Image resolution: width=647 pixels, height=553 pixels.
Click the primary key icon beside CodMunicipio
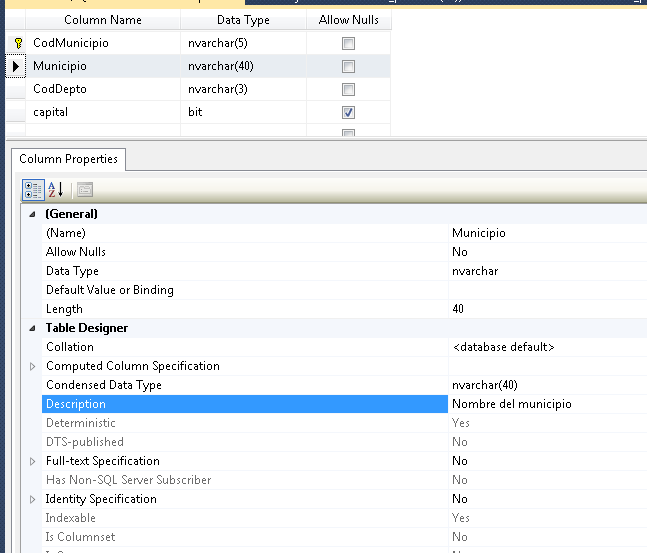point(17,43)
